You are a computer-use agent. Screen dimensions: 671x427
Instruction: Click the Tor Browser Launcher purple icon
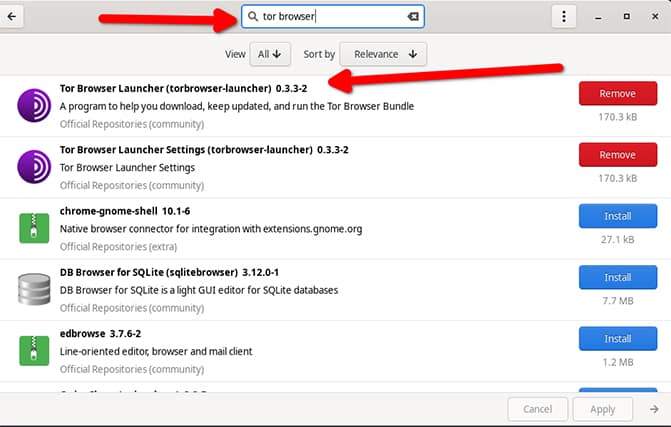[34, 105]
